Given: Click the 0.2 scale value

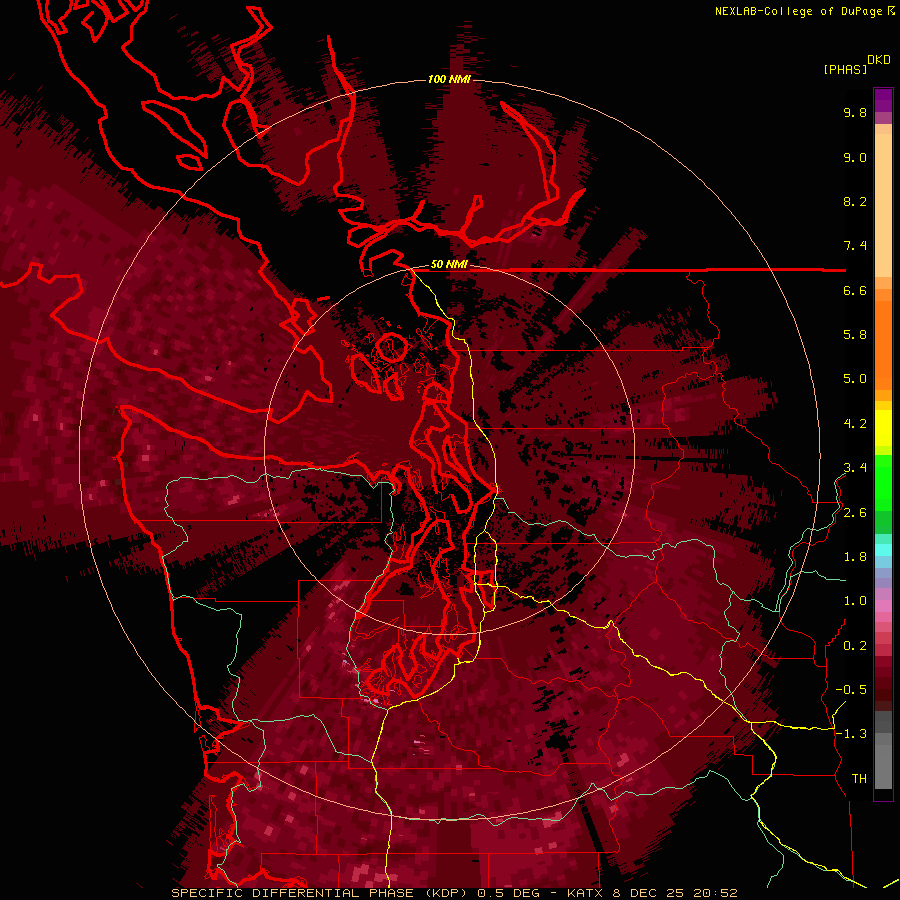Looking at the screenshot, I should (855, 646).
